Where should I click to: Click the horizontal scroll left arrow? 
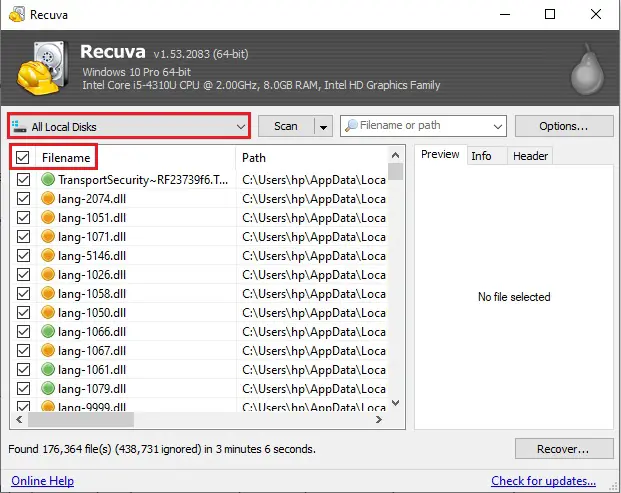click(x=19, y=419)
